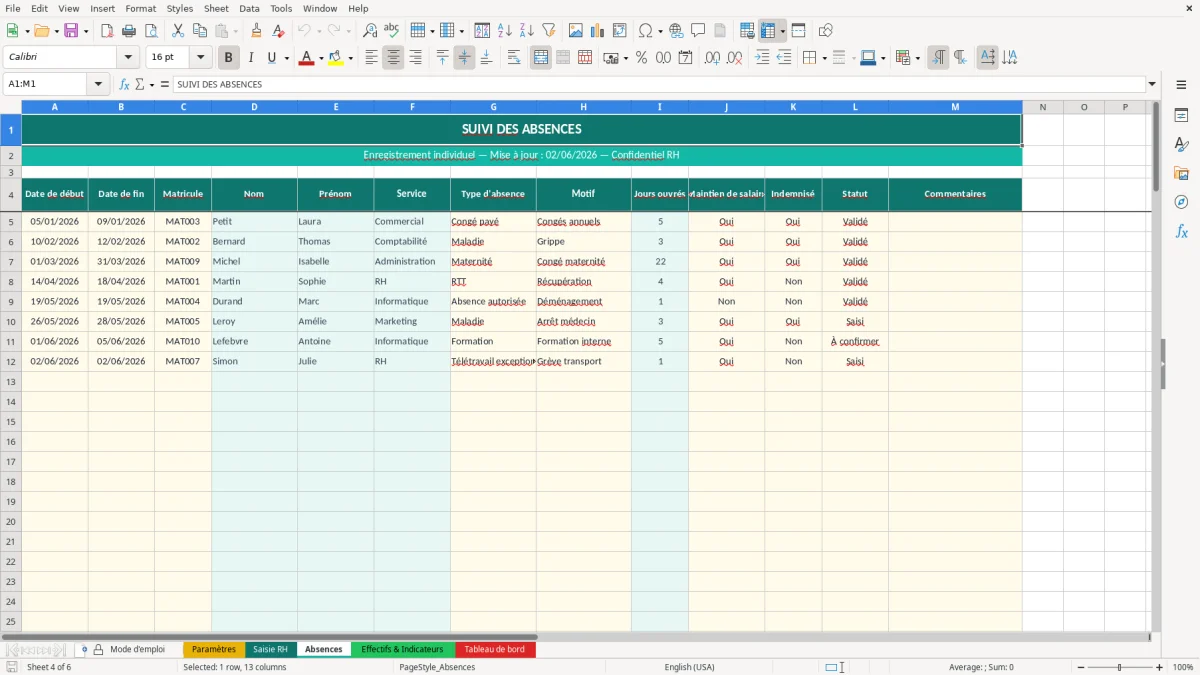Click the Insert Image icon
1200x675 pixels.
(576, 31)
